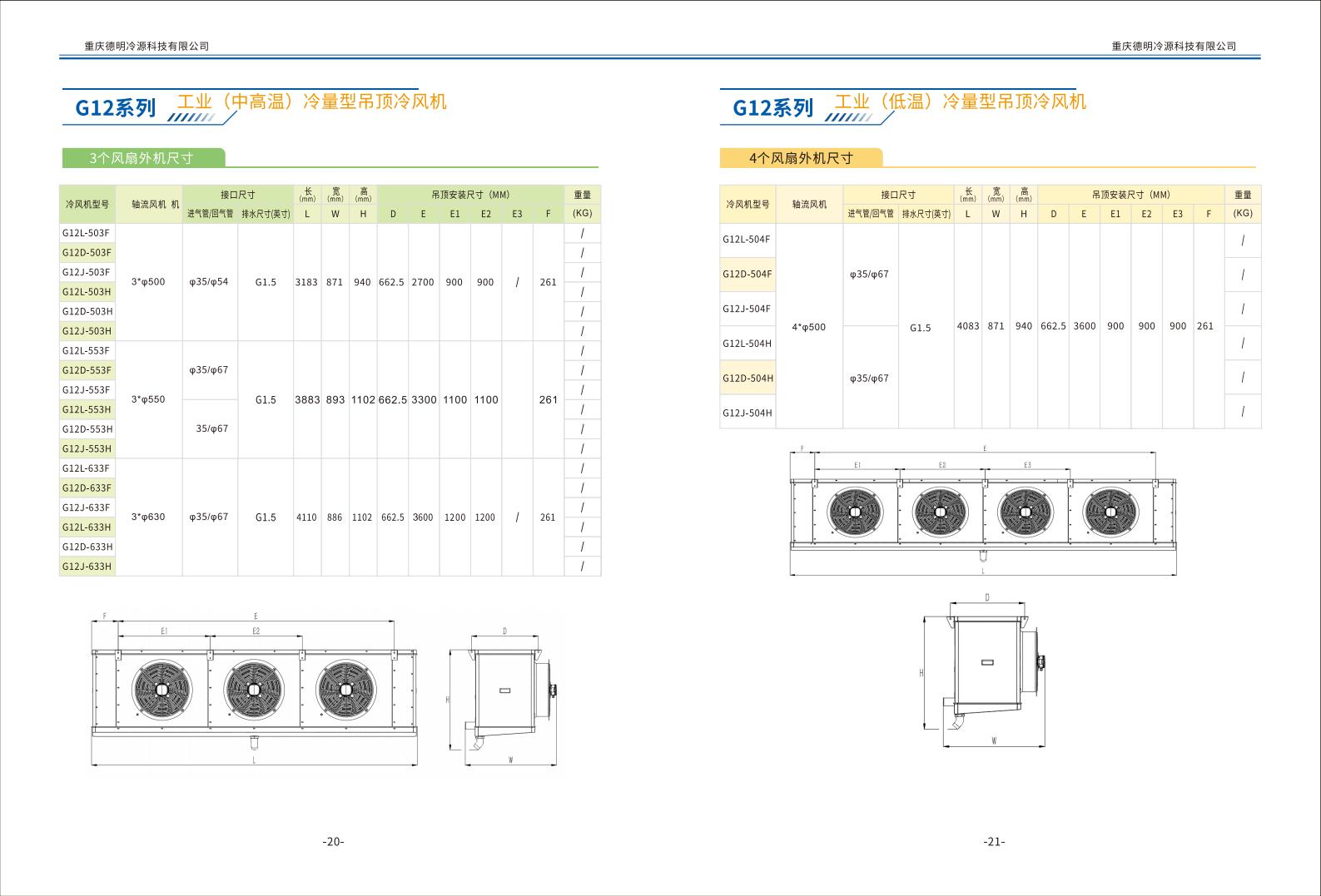
Task: Select the G12D-553F model cell
Action: click(87, 370)
